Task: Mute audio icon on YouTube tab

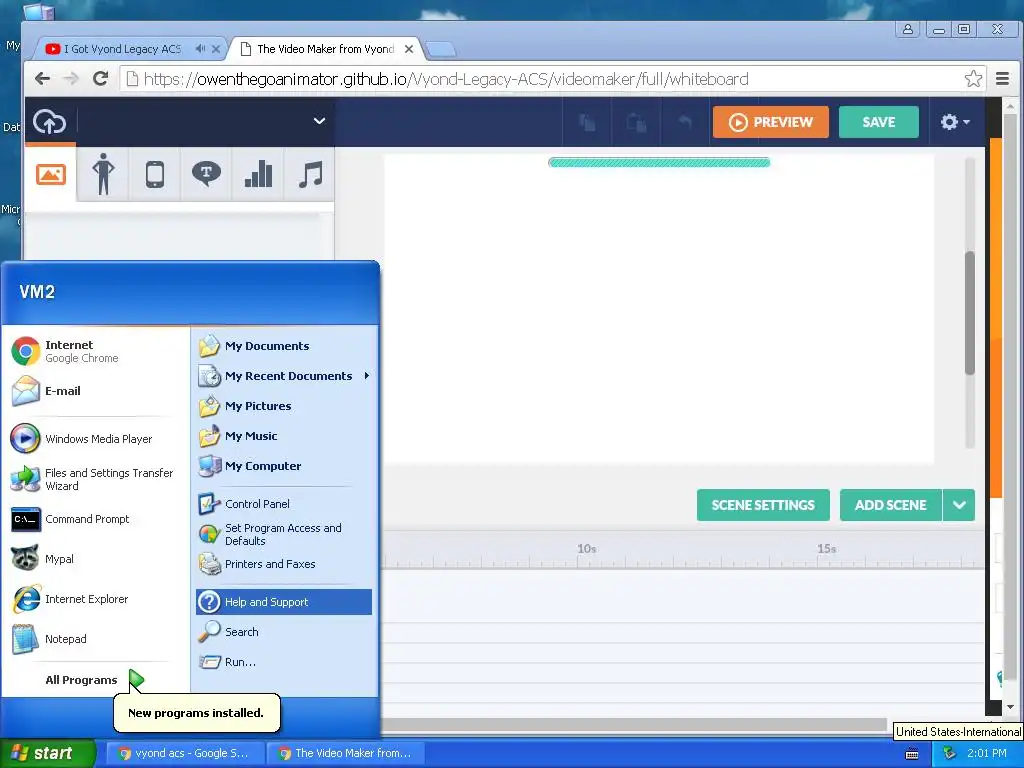Action: click(200, 48)
